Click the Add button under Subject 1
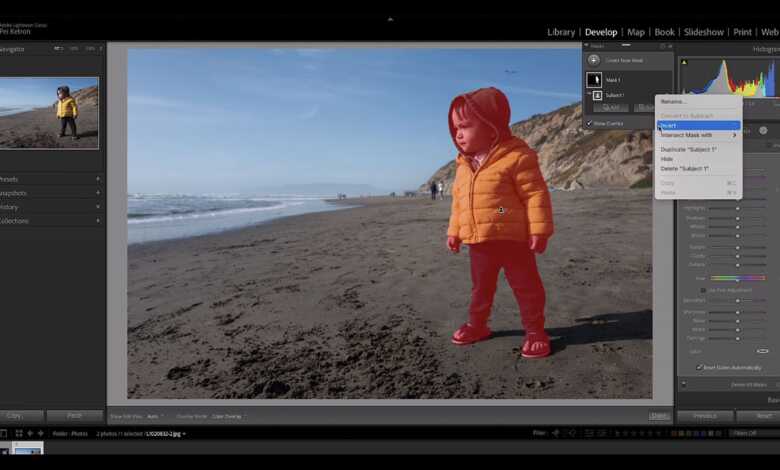The image size is (780, 470). tap(610, 107)
